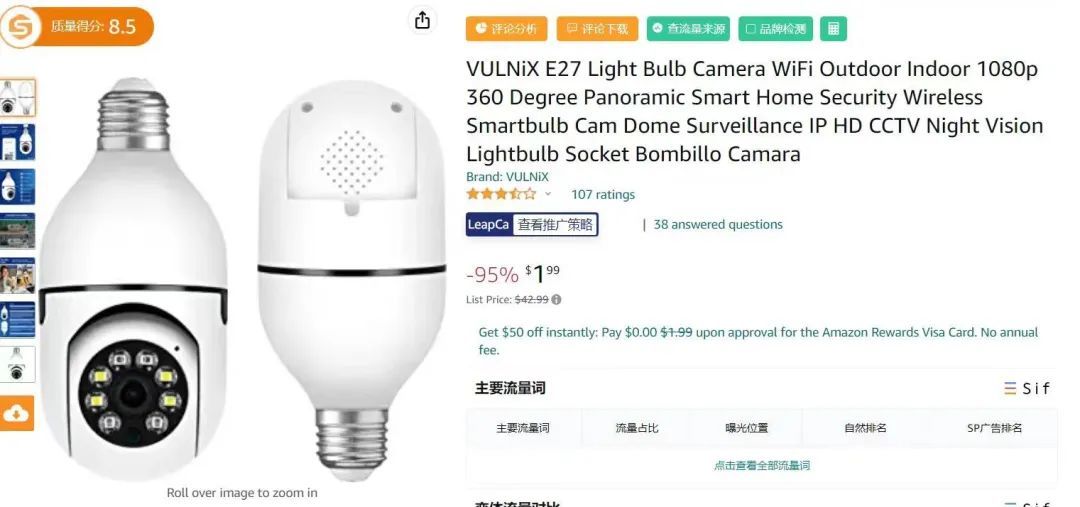The height and width of the screenshot is (507, 1080).
Task: Click the info icon beside List Price
Action: (557, 300)
